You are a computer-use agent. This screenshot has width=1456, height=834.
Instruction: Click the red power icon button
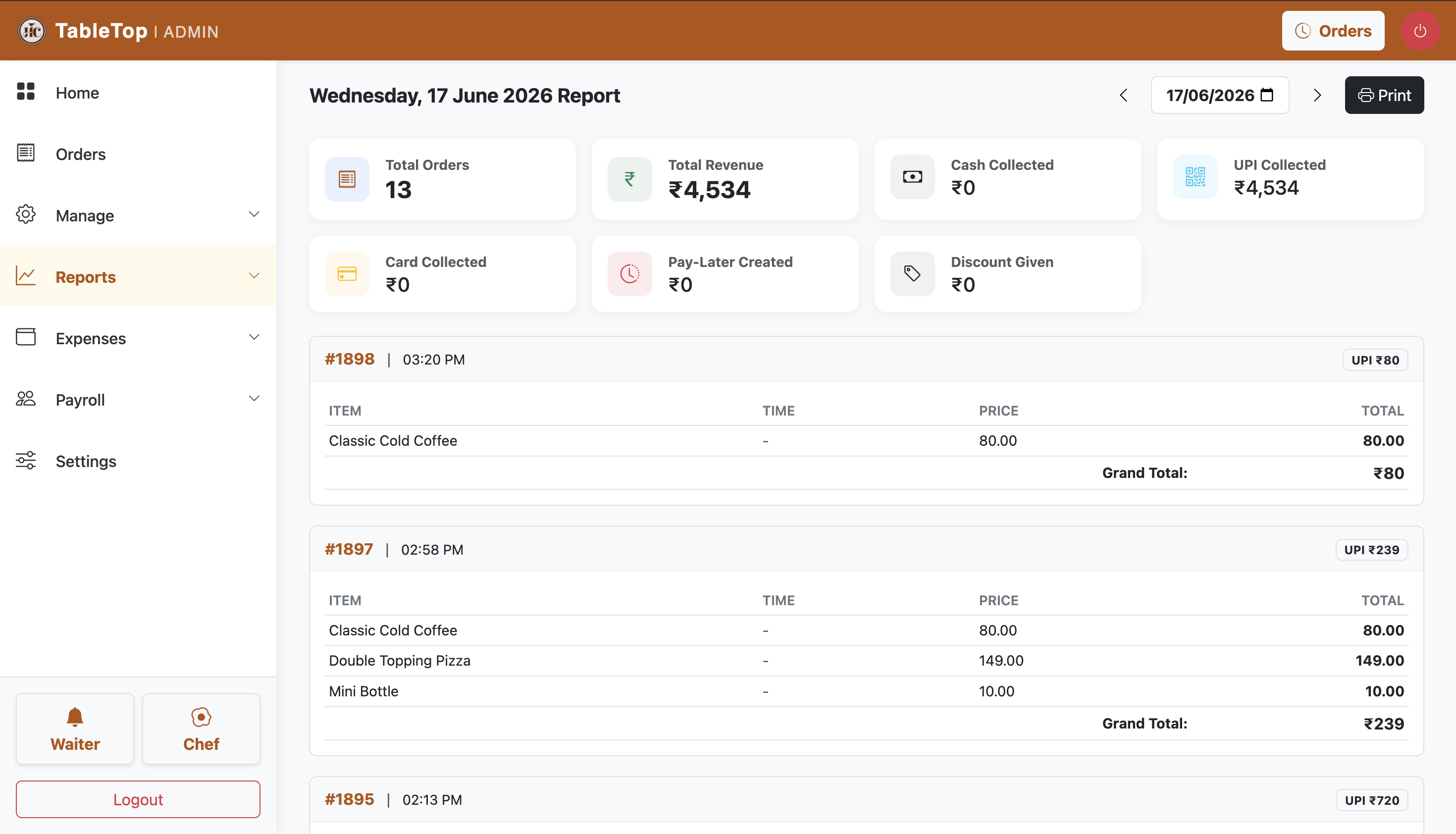tap(1419, 30)
